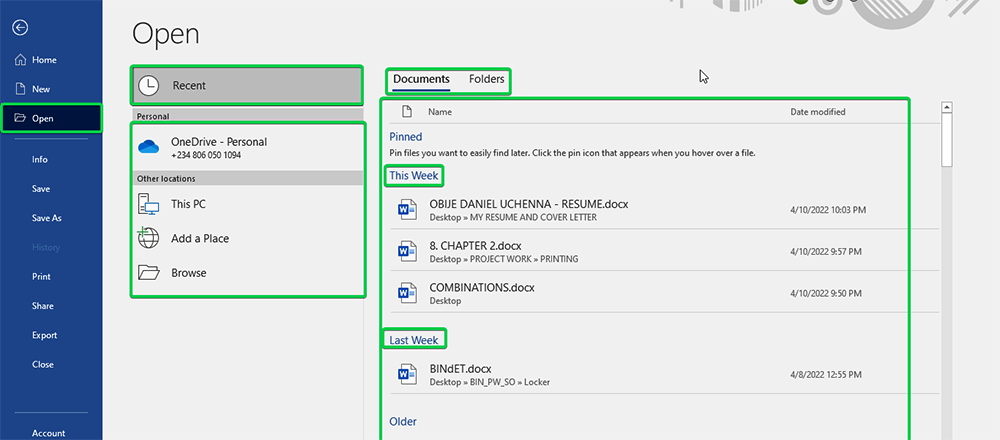Click the back arrow icon

20,27
